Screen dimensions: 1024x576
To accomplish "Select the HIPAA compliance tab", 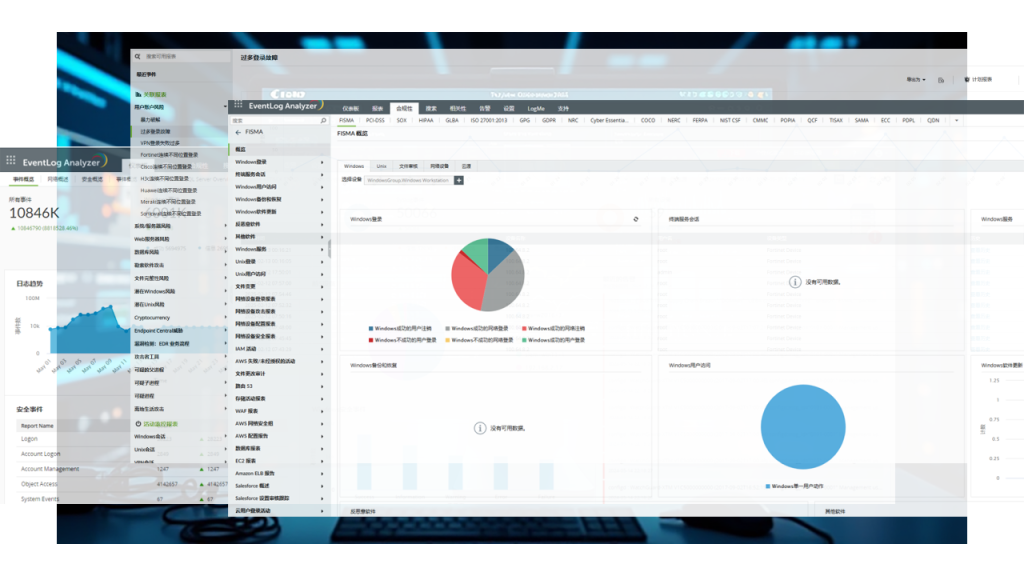I will coord(426,121).
